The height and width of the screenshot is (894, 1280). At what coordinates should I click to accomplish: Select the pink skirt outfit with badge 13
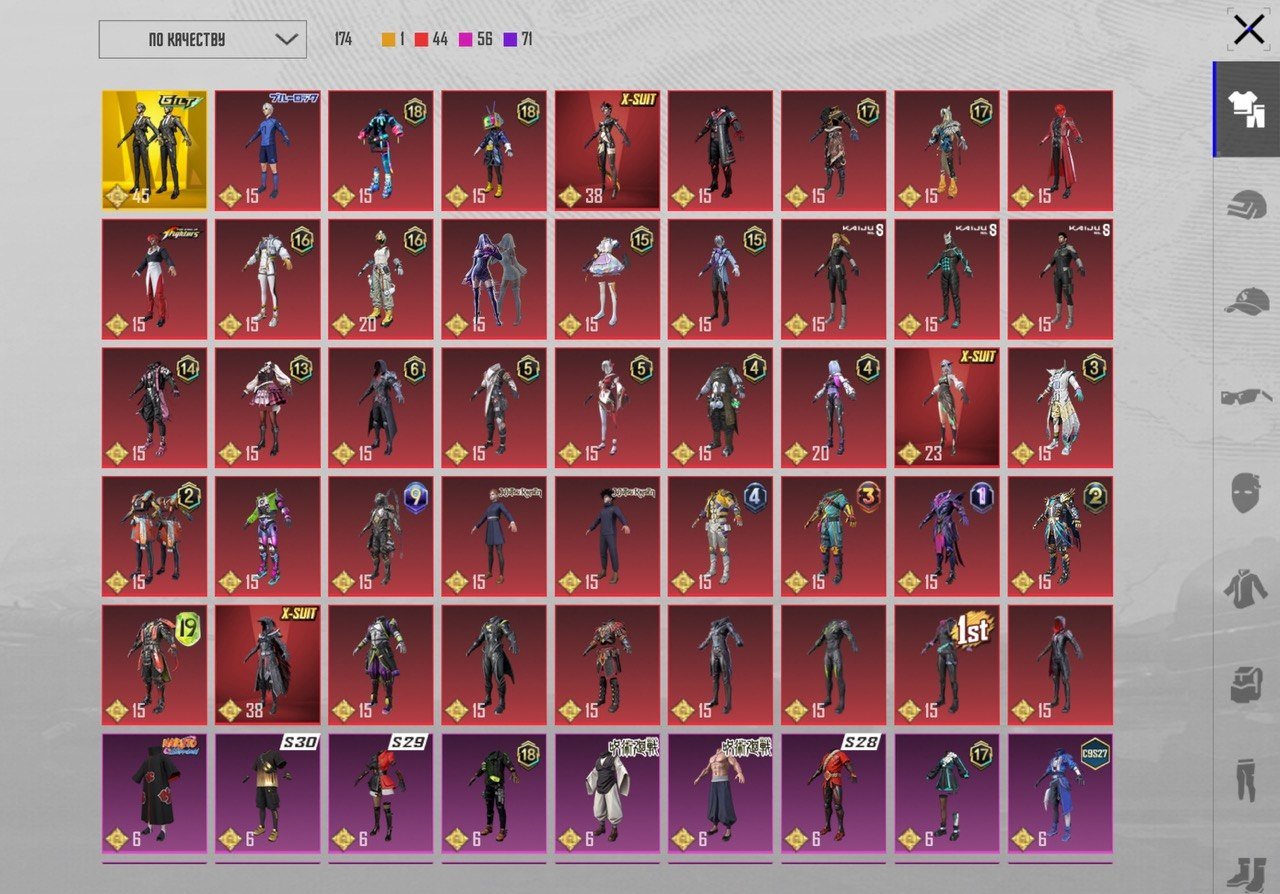tap(267, 407)
